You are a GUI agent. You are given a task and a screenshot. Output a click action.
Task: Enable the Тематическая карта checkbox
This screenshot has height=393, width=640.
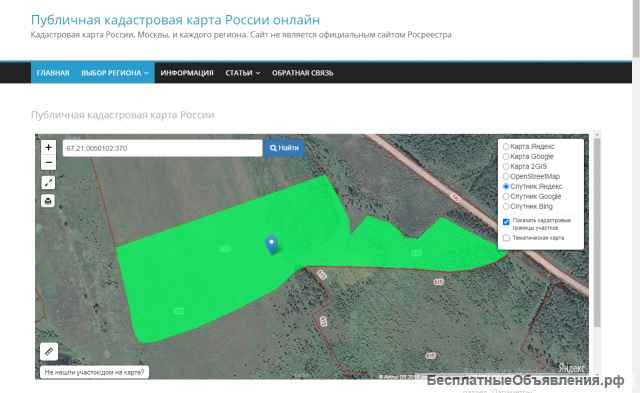point(506,238)
